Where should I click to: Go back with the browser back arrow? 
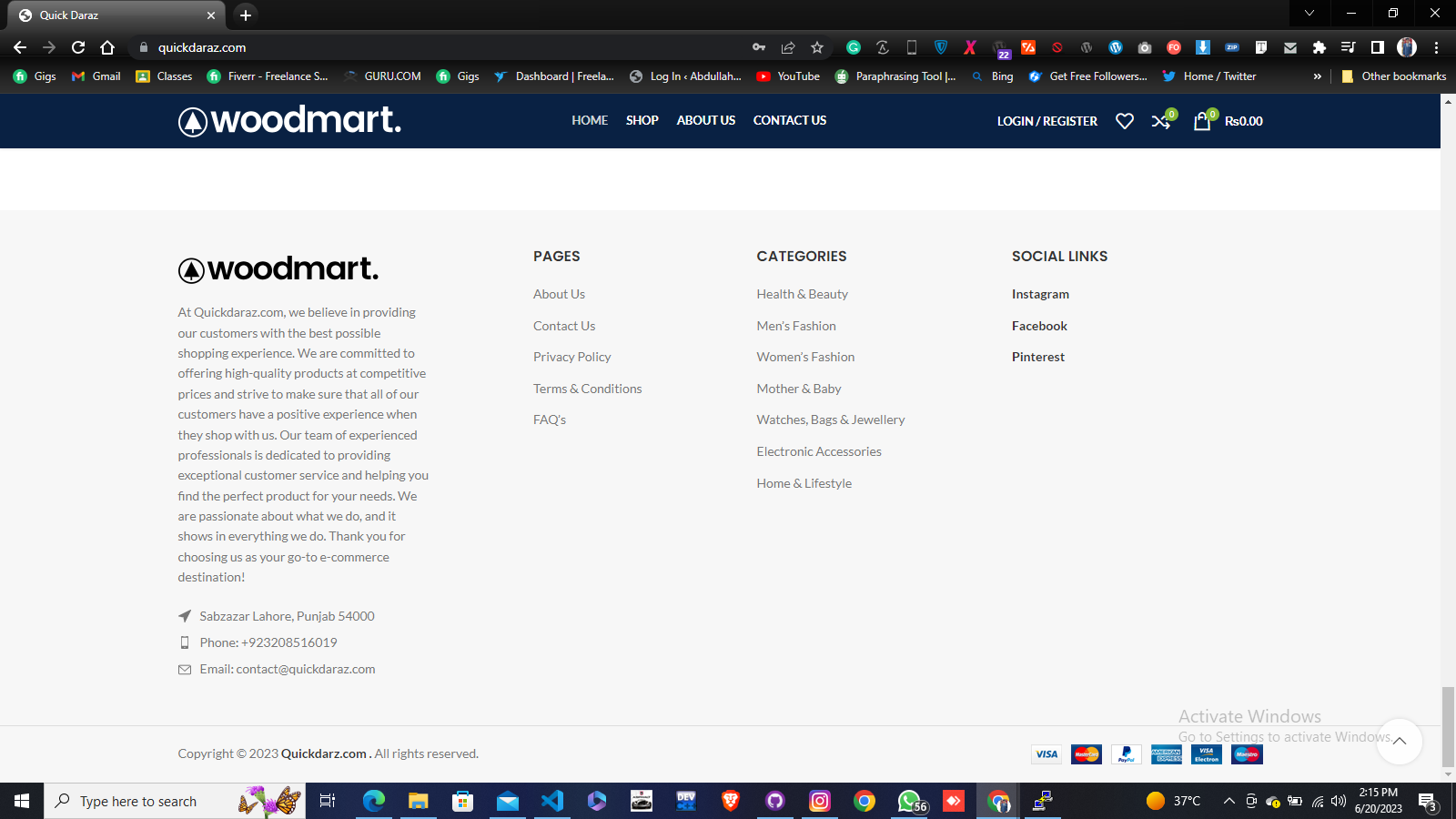click(20, 47)
